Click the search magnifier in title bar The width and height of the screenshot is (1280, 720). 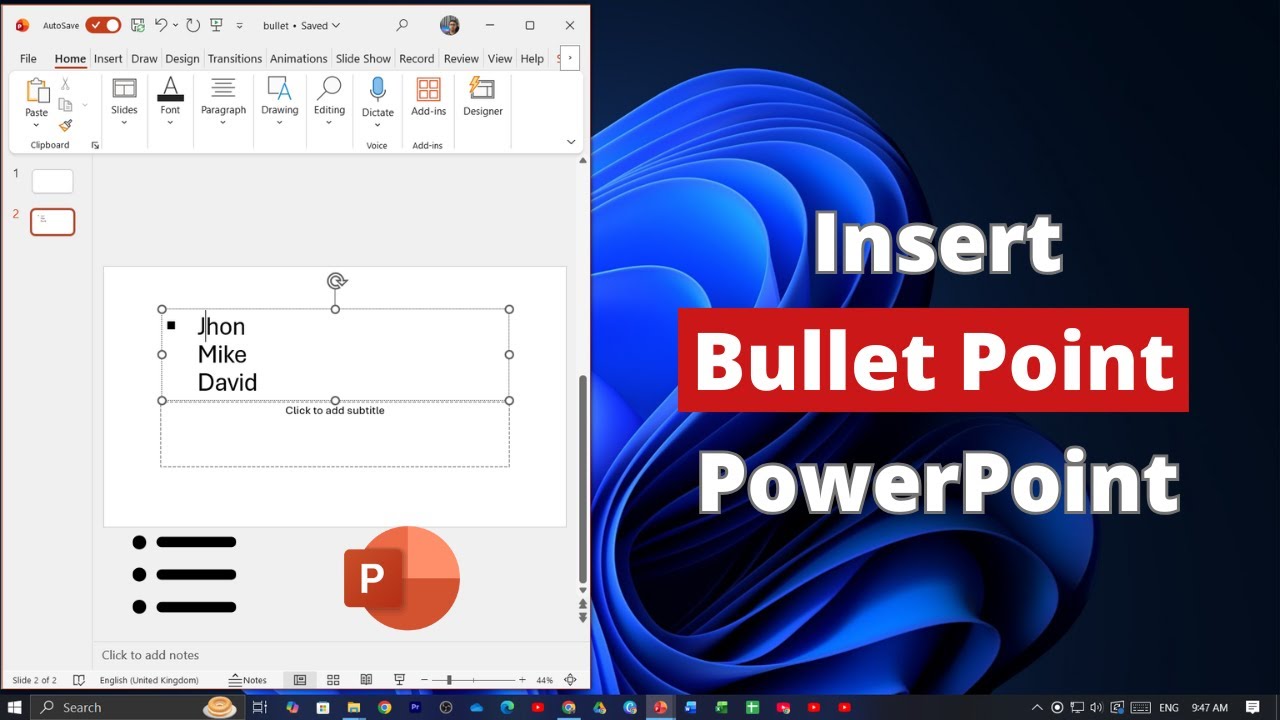[x=402, y=25]
